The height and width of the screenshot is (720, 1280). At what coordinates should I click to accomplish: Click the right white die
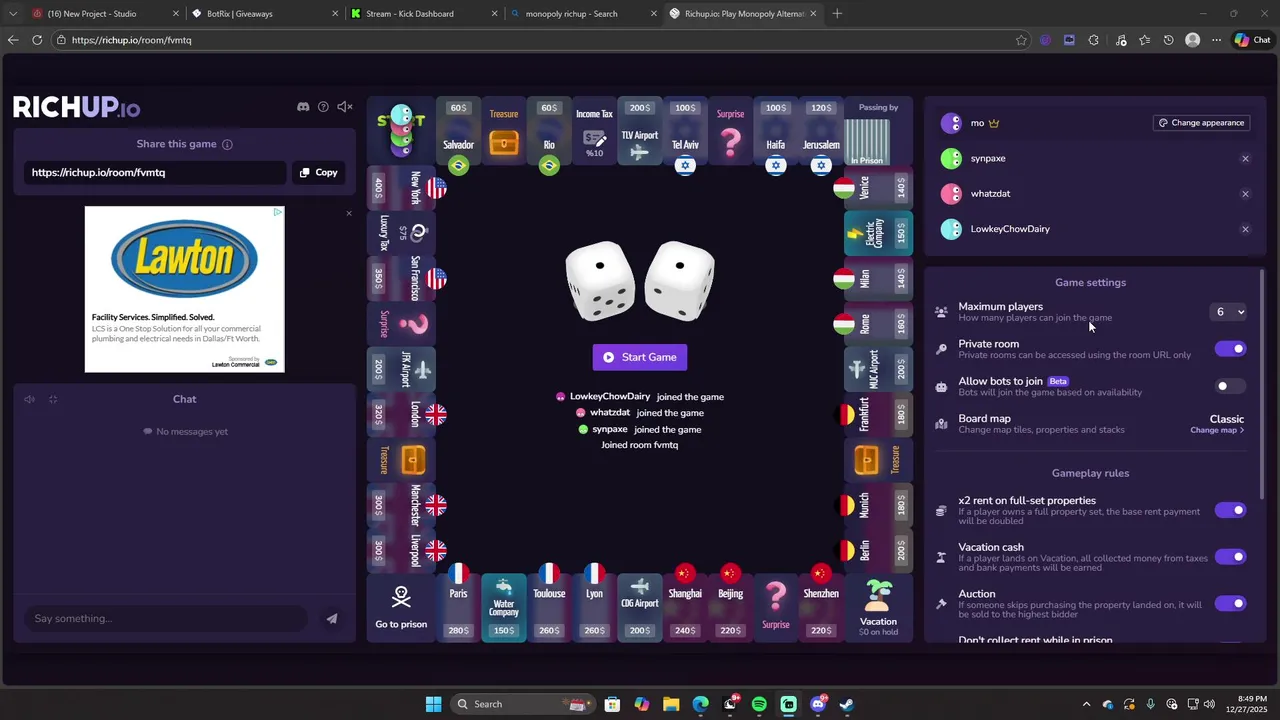tap(680, 281)
